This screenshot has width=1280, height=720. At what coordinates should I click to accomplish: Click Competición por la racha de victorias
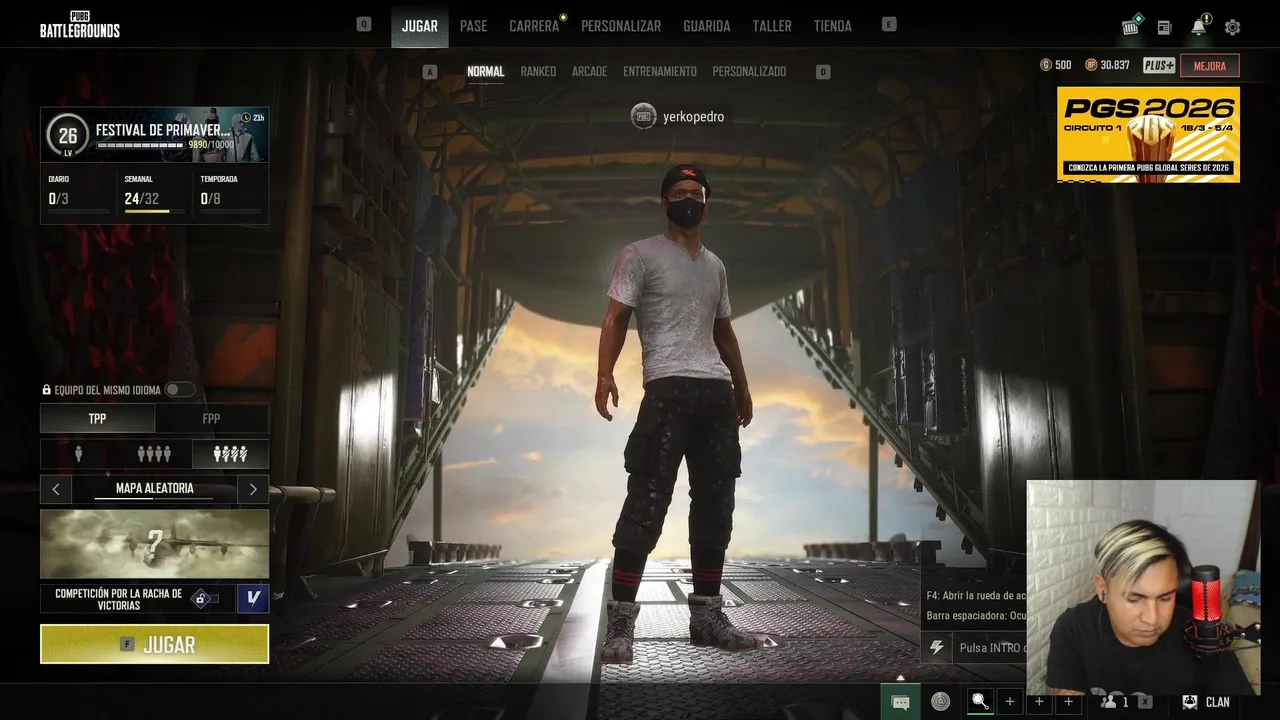pyautogui.click(x=118, y=599)
